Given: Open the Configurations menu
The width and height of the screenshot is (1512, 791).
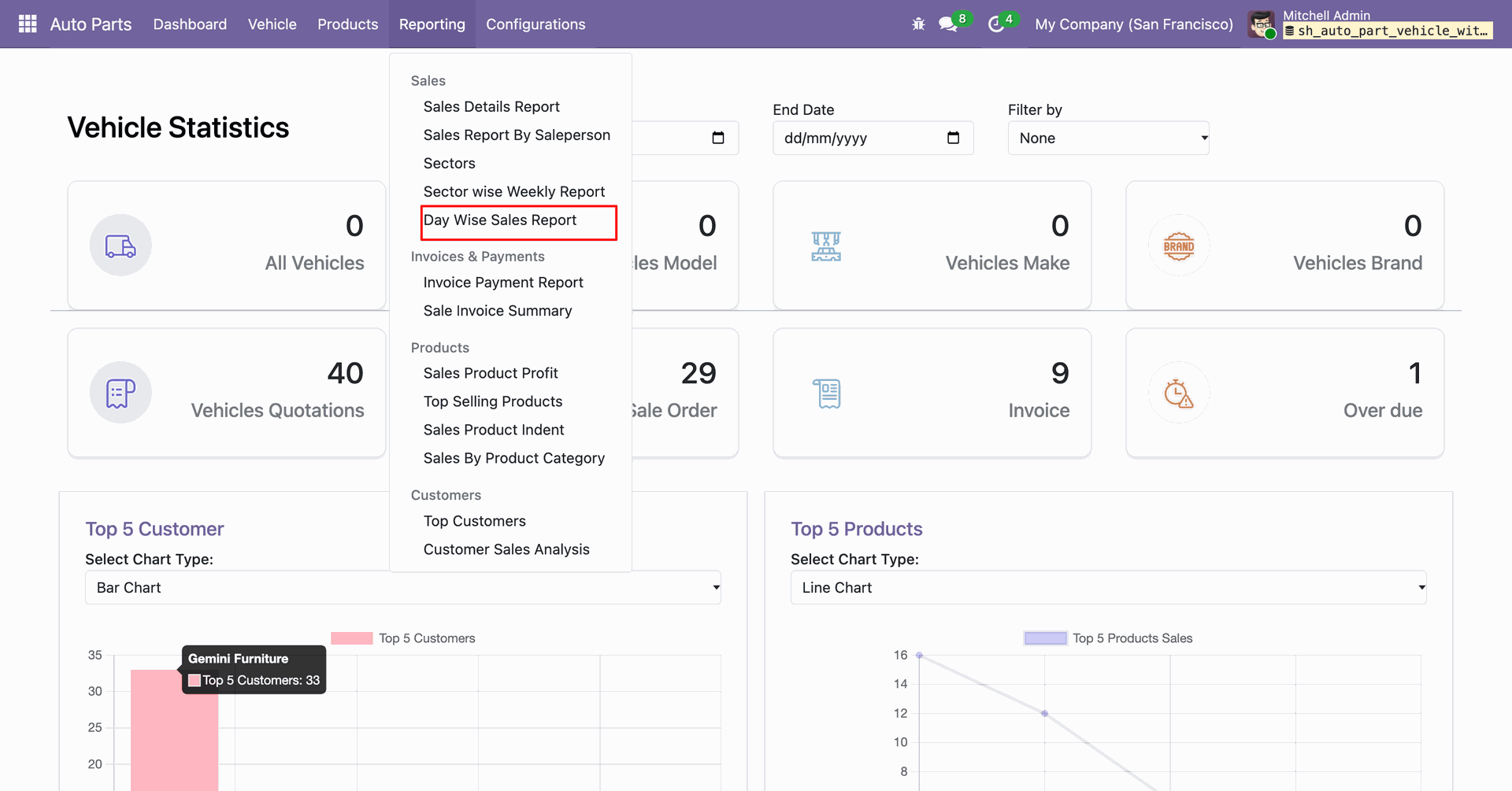Looking at the screenshot, I should [535, 24].
